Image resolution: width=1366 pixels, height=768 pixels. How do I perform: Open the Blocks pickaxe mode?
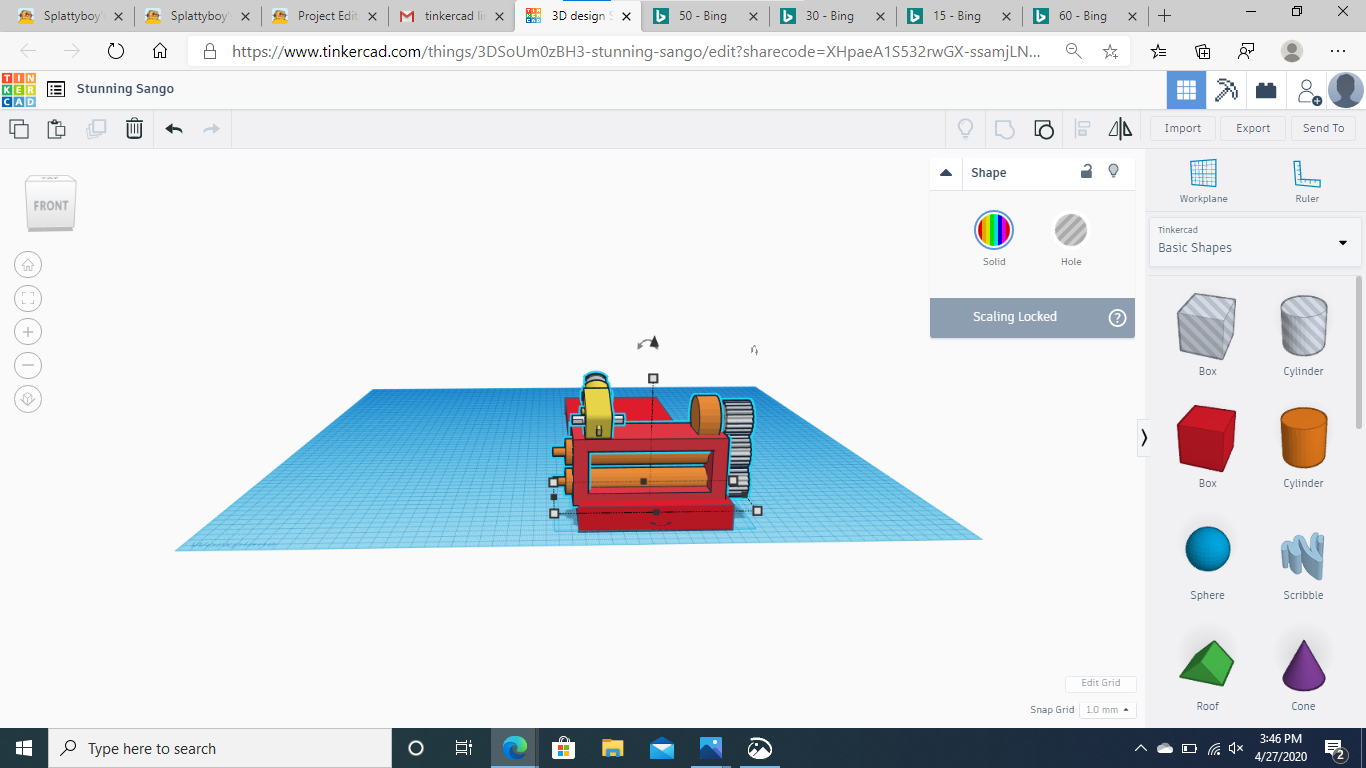(1226, 90)
